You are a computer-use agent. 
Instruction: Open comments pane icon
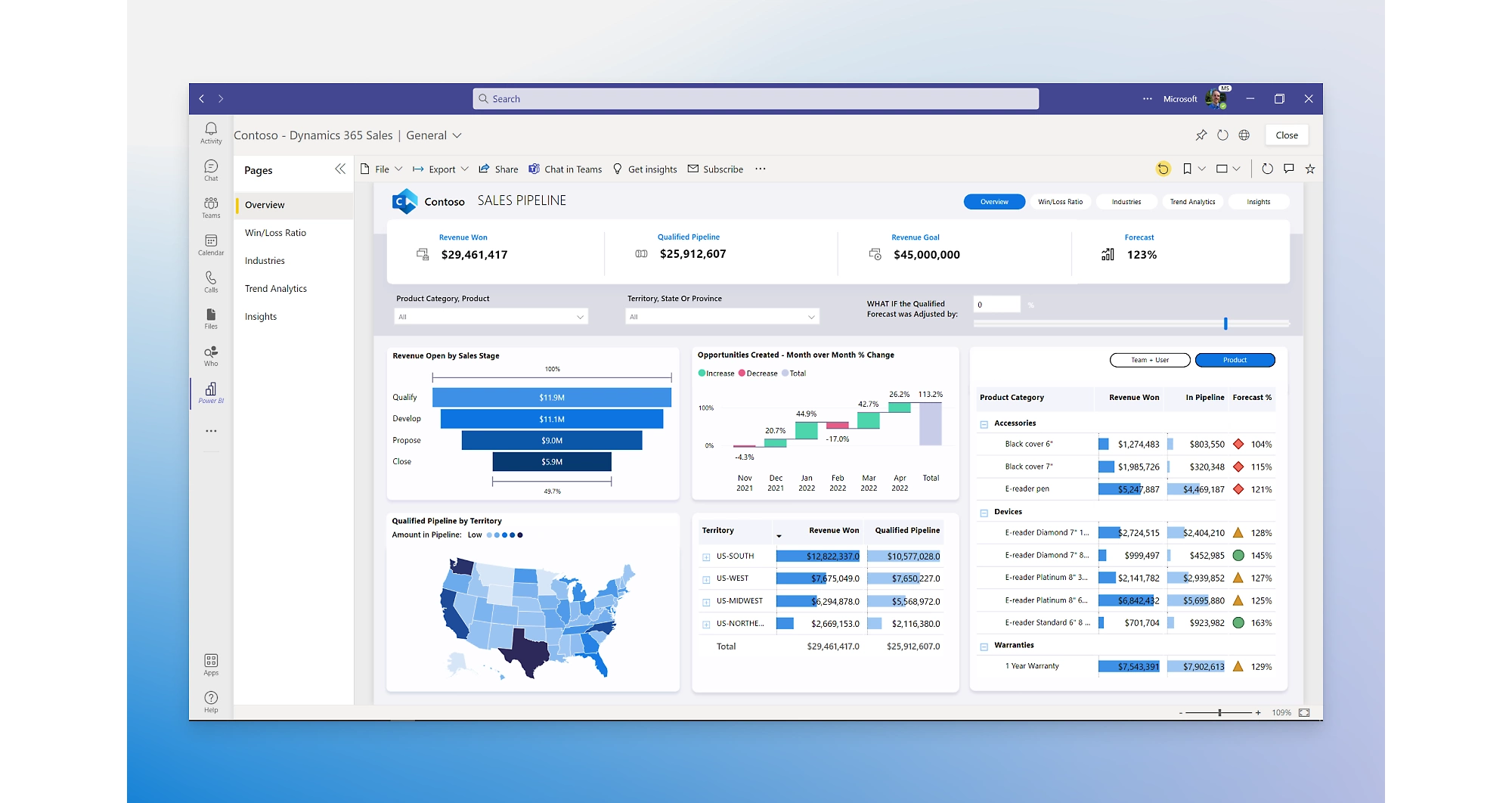click(1289, 169)
